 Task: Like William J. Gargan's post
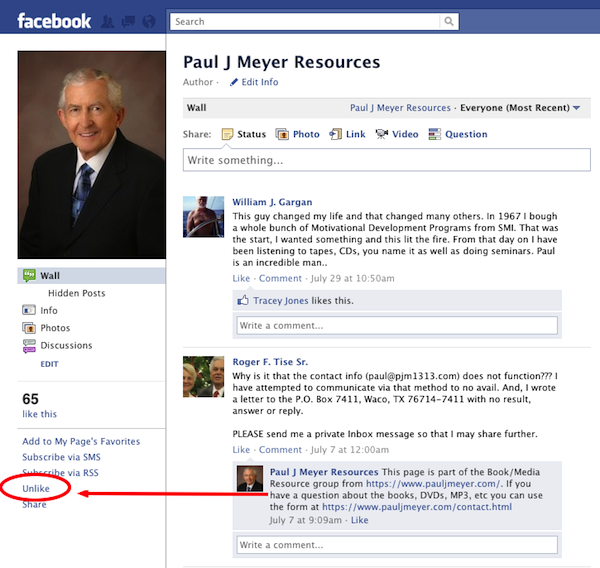(x=241, y=279)
